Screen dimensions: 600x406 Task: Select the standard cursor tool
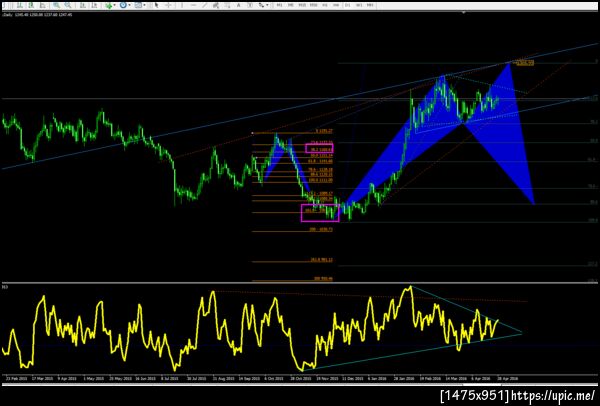tap(156, 5)
